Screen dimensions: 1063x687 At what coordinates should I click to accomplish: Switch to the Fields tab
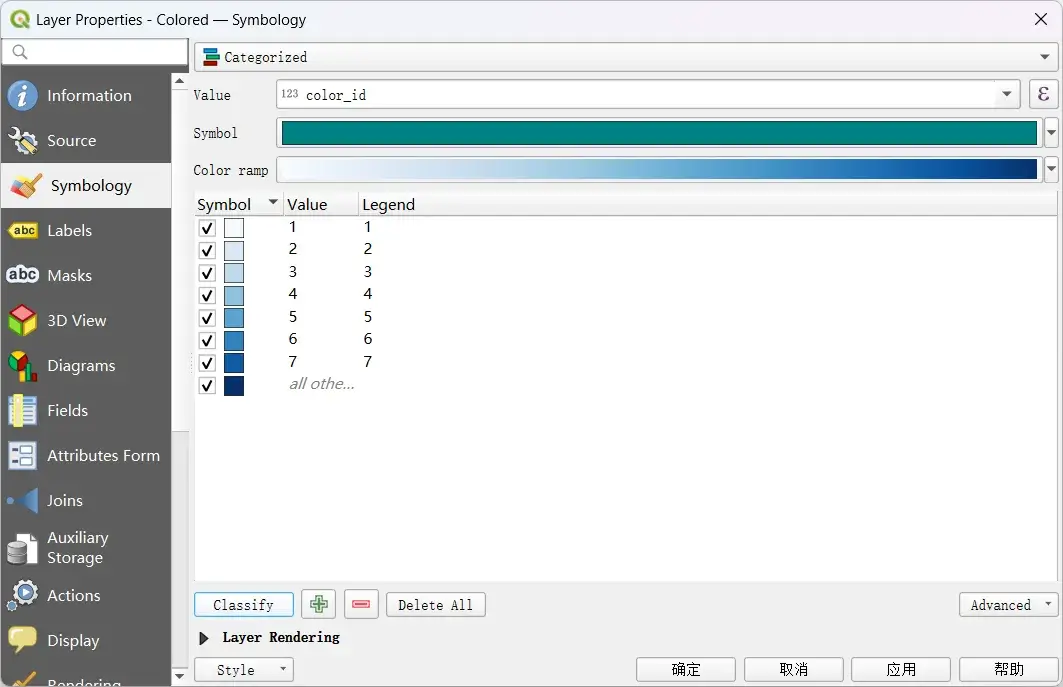[x=86, y=410]
